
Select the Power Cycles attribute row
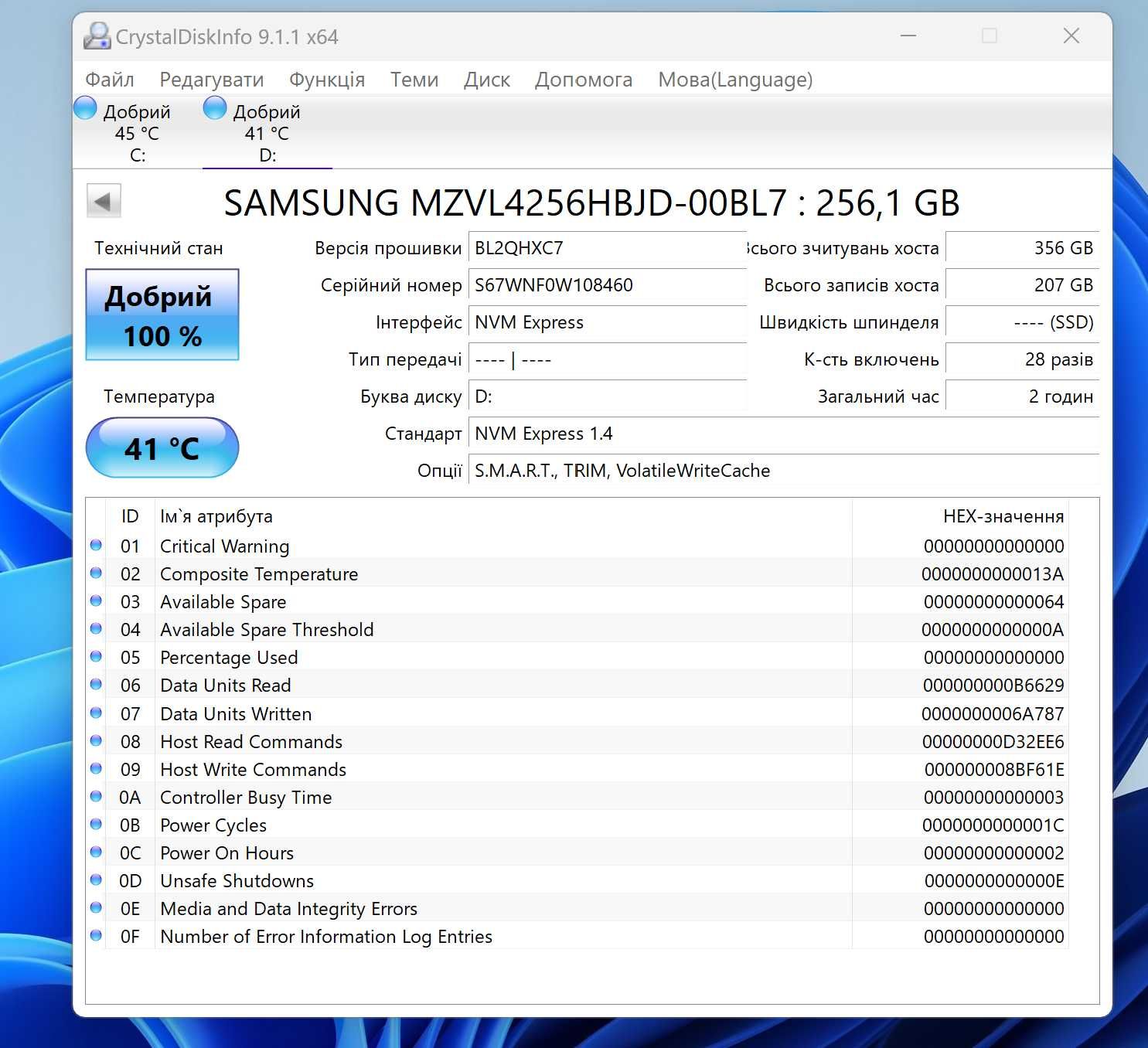(x=577, y=825)
